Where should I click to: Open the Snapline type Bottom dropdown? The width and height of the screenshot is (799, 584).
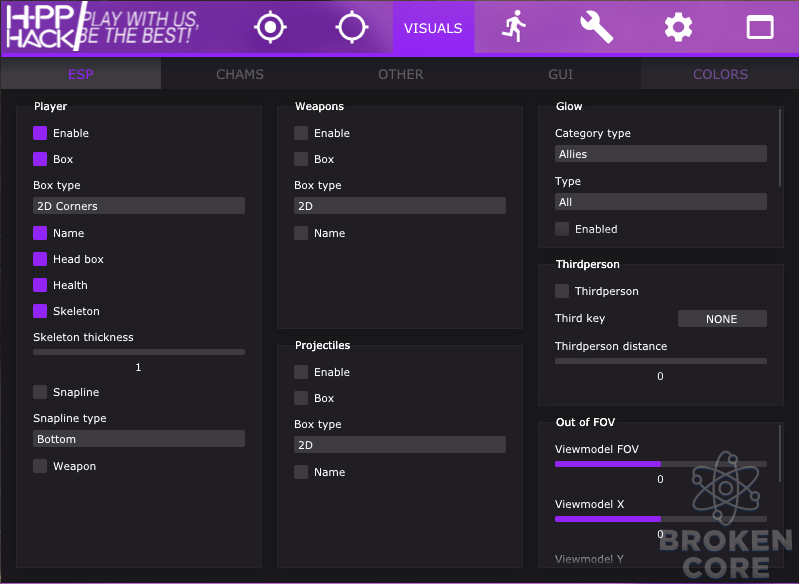[139, 439]
